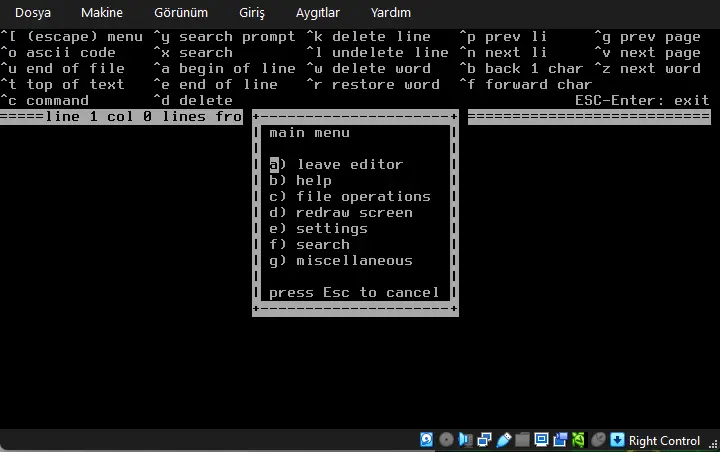Click the hard disk activity icon
Image resolution: width=720 pixels, height=452 pixels.
427,440
